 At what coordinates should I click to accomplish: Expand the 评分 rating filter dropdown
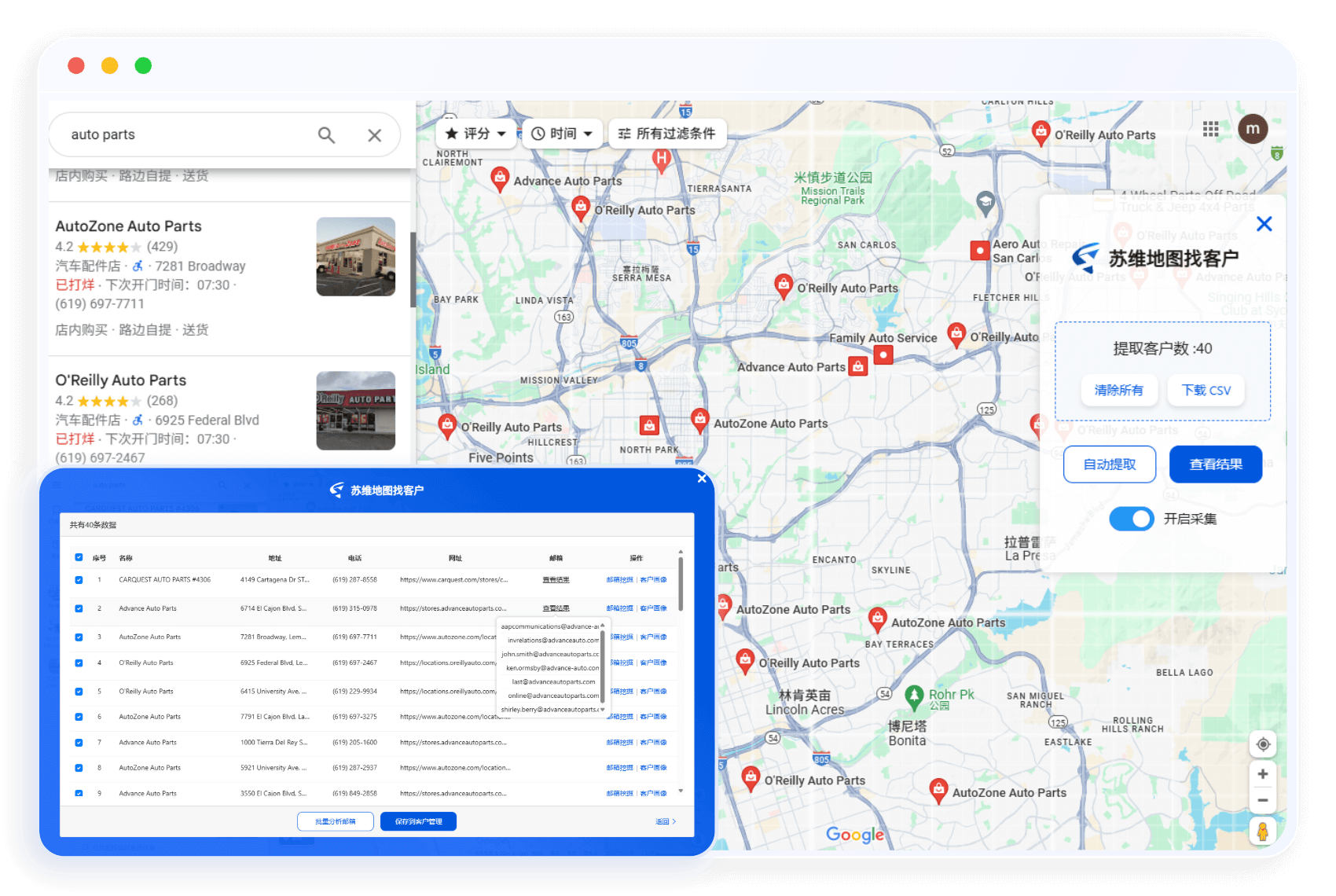[x=476, y=134]
